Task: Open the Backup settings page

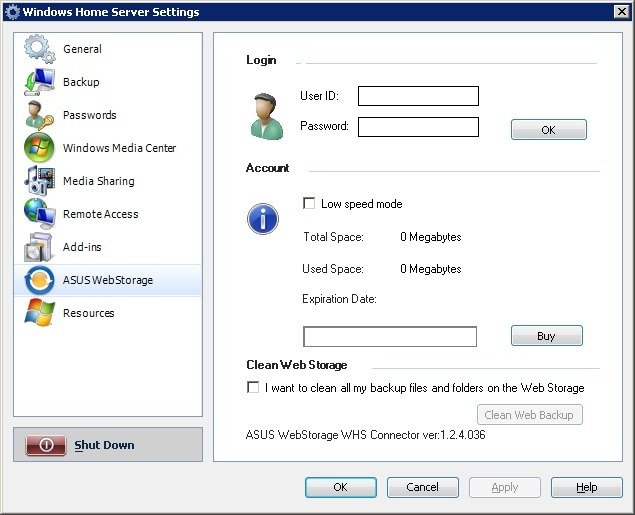Action: [x=108, y=82]
